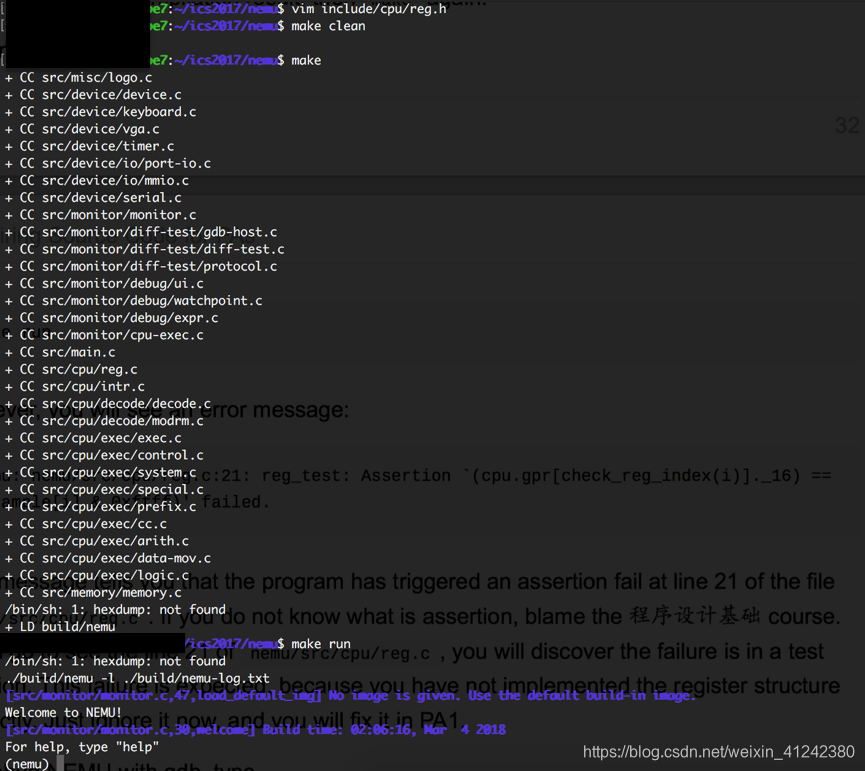Click the 'CC src/cpu/exec/arith.c' line
The height and width of the screenshot is (771, 865).
click(x=97, y=540)
